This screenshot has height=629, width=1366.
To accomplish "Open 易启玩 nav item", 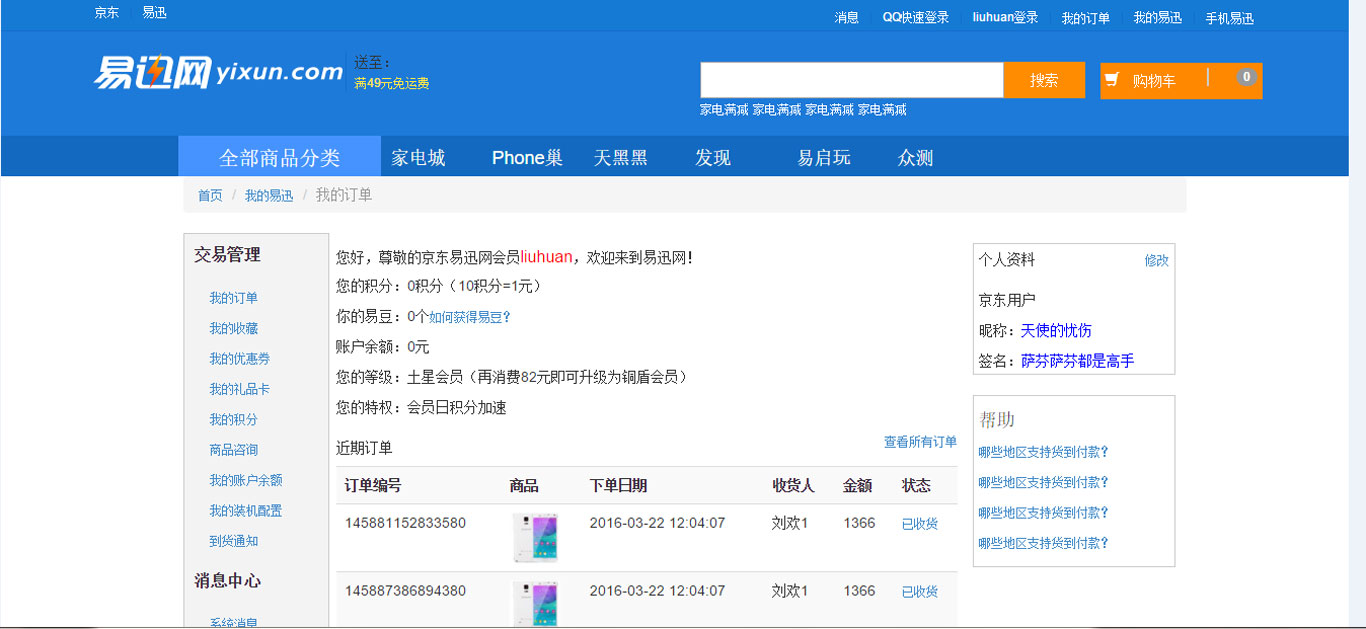I will pyautogui.click(x=824, y=158).
